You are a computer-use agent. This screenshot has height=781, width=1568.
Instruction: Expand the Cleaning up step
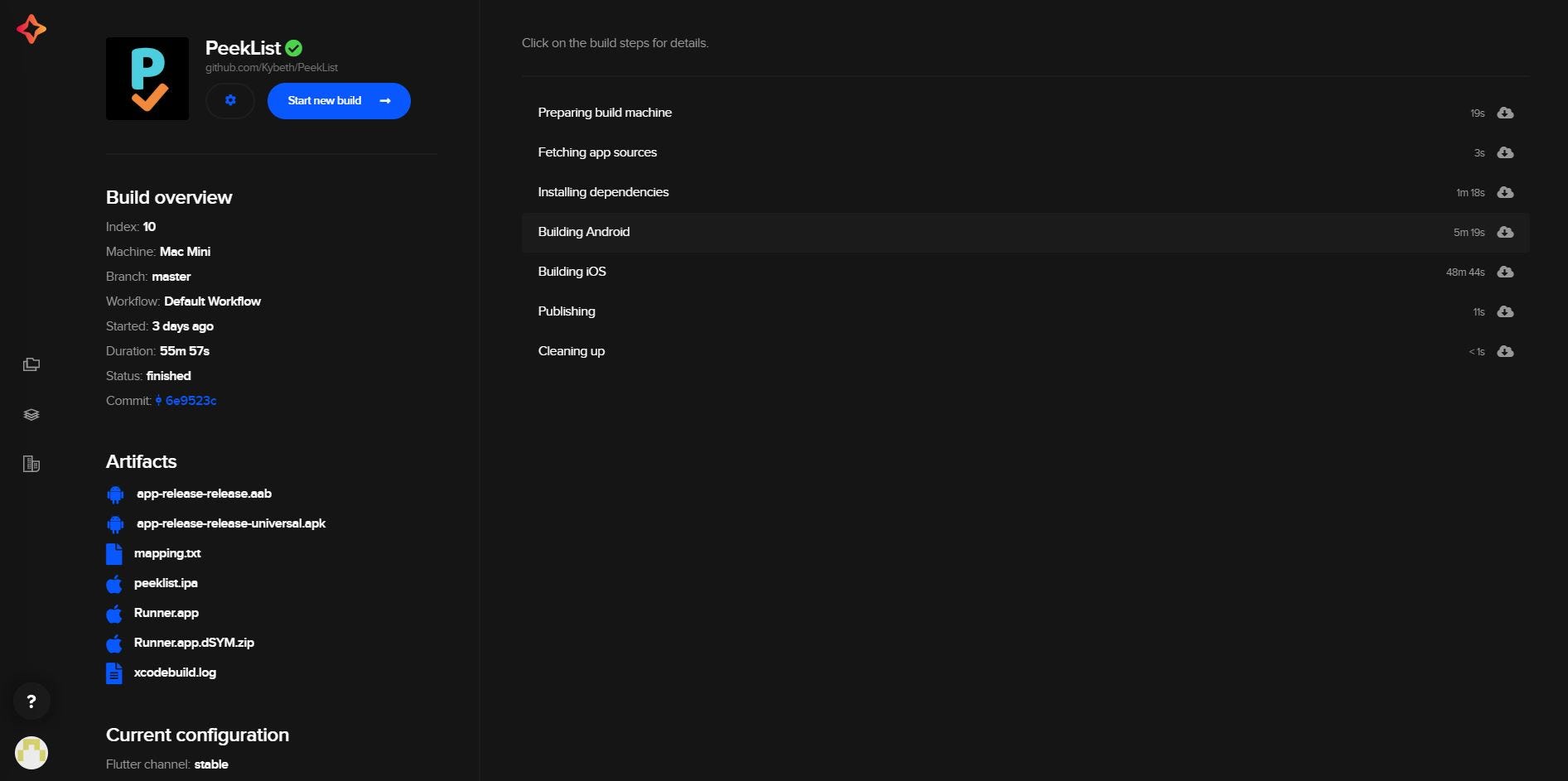1025,351
